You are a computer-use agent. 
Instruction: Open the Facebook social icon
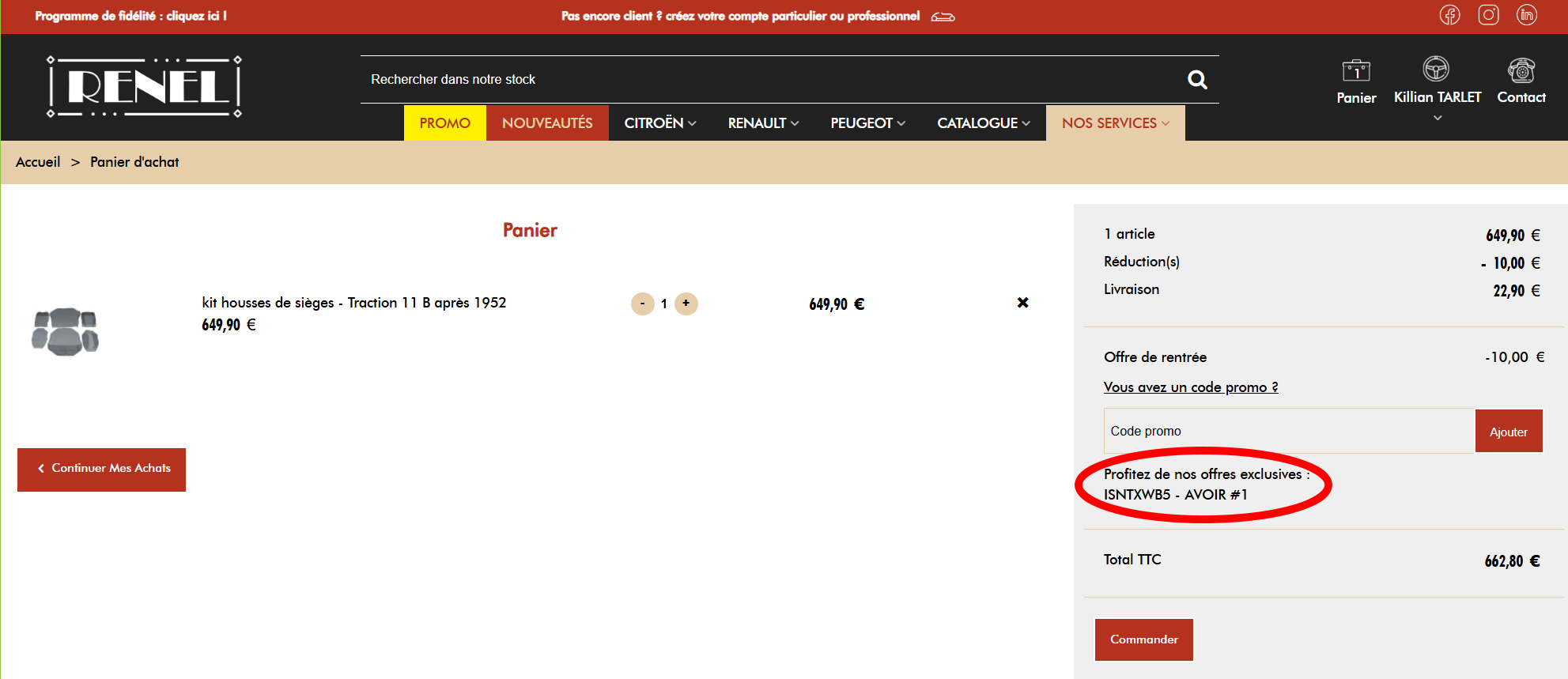tap(1449, 15)
